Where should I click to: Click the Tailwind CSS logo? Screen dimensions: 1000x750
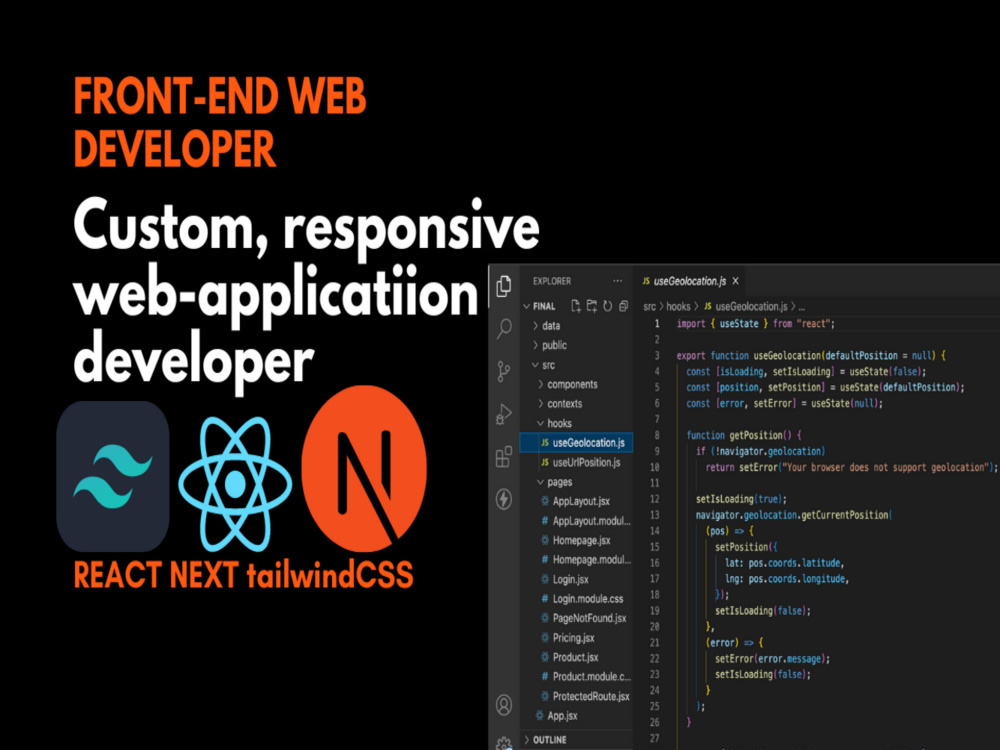pyautogui.click(x=113, y=476)
